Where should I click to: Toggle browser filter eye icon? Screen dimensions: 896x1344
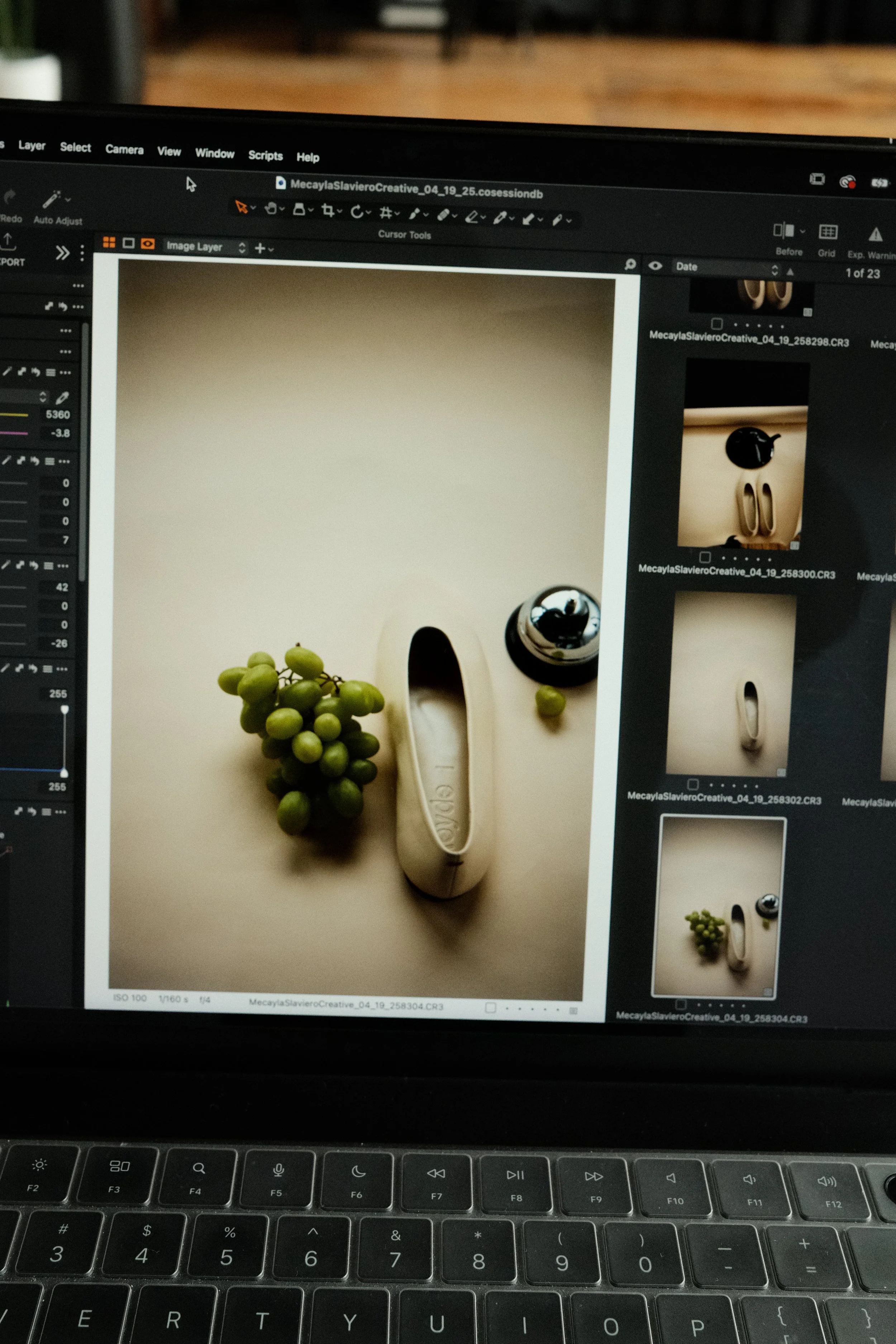click(x=656, y=266)
